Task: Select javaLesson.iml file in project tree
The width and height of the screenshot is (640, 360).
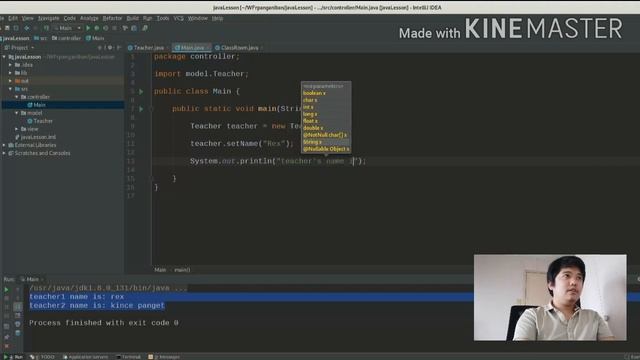Action: (x=38, y=137)
